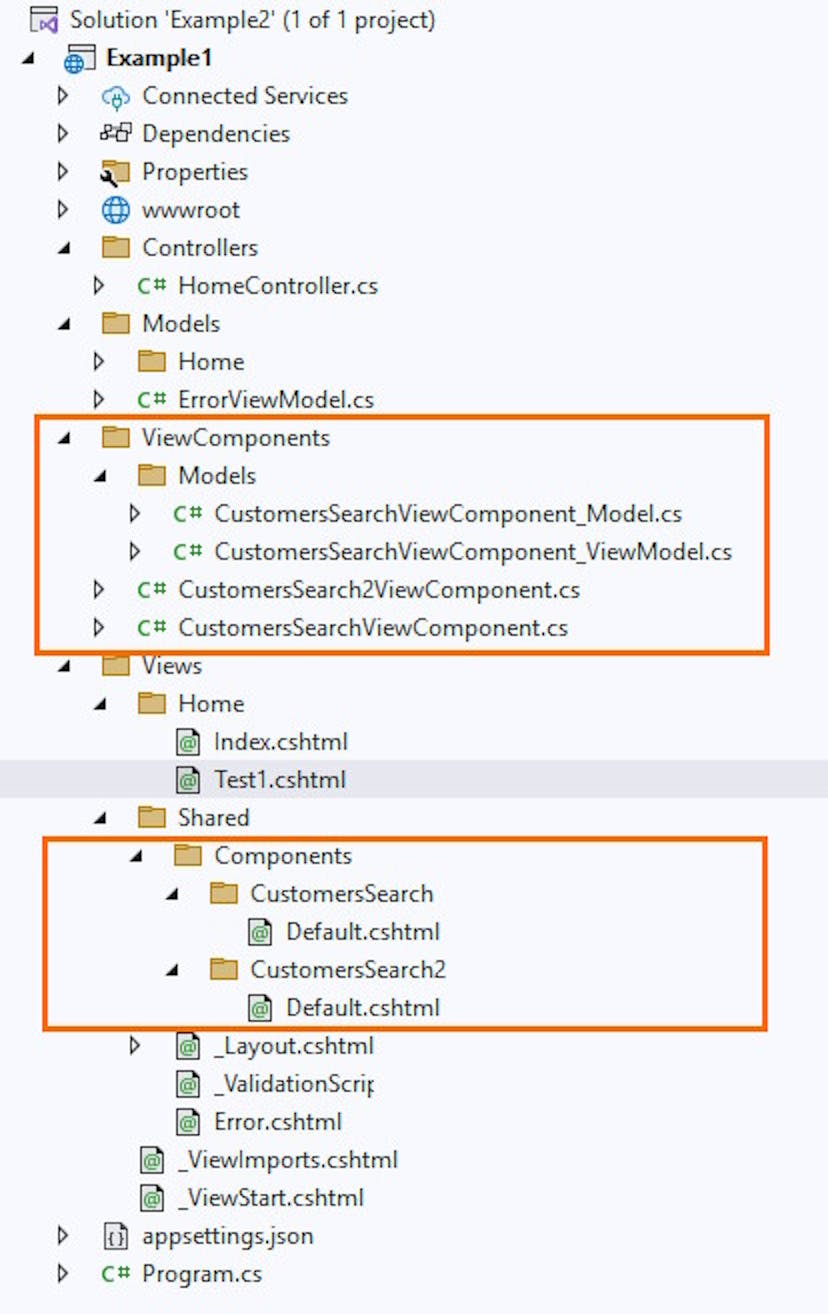Collapse the ViewComponents folder

pyautogui.click(x=64, y=438)
